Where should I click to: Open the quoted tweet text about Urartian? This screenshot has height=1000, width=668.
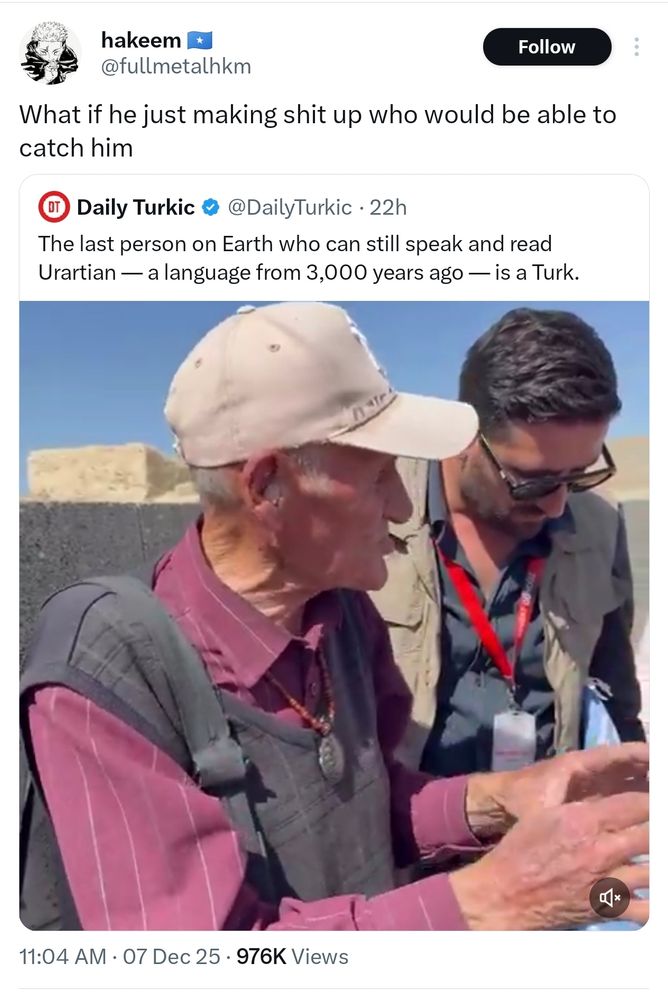(309, 258)
